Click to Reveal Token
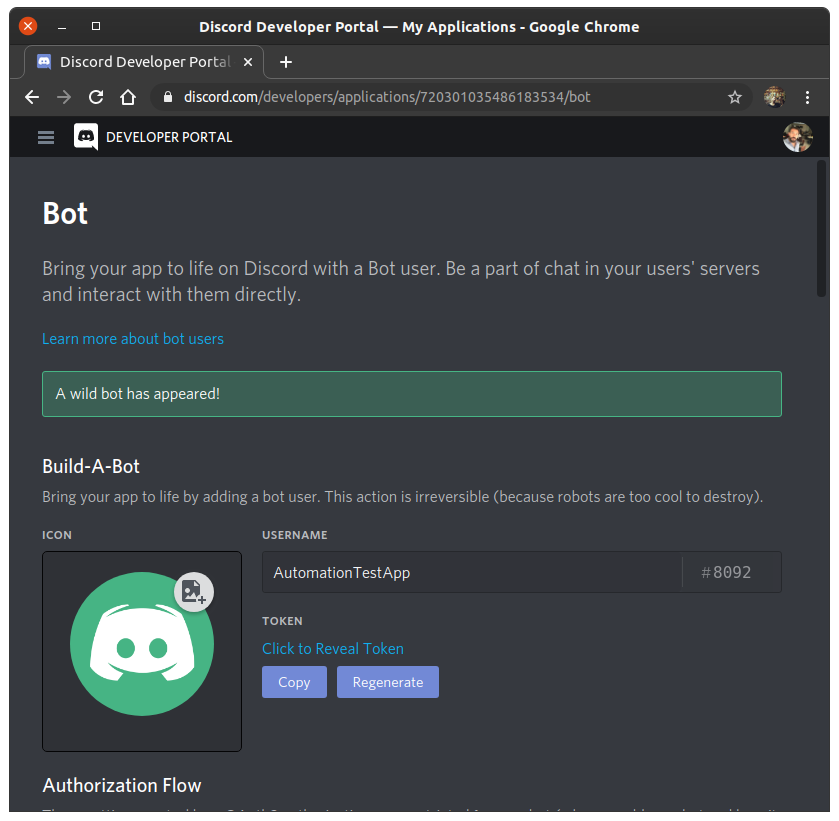839x821 pixels. coord(333,649)
